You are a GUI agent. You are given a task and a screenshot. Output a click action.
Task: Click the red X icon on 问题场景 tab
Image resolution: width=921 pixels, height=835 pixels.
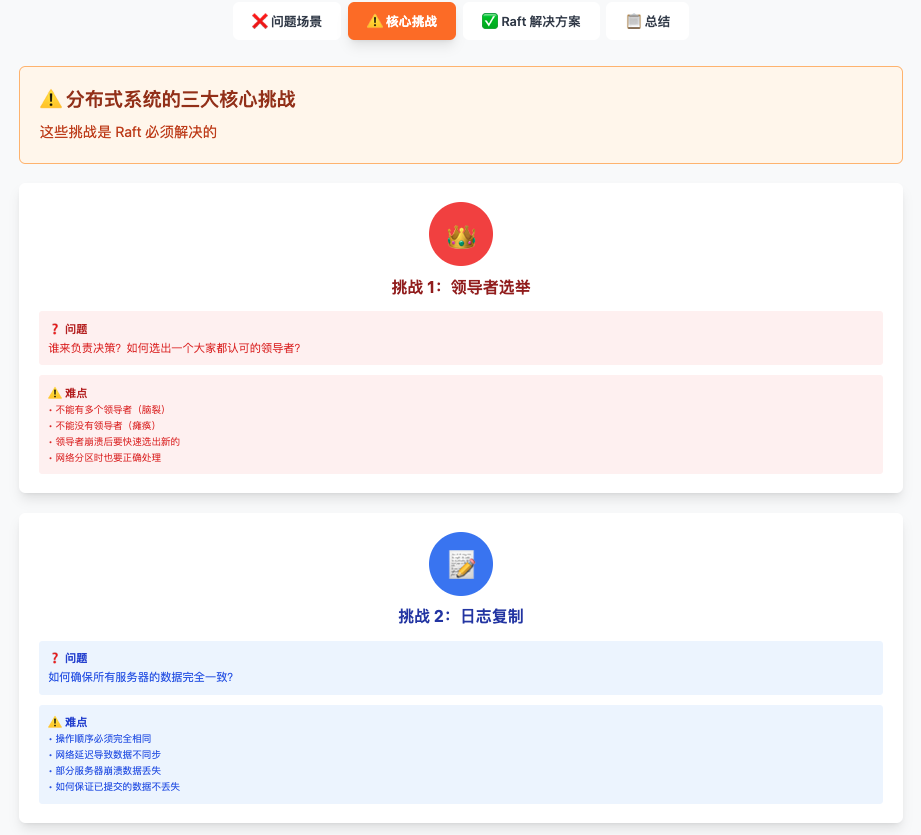coord(260,21)
